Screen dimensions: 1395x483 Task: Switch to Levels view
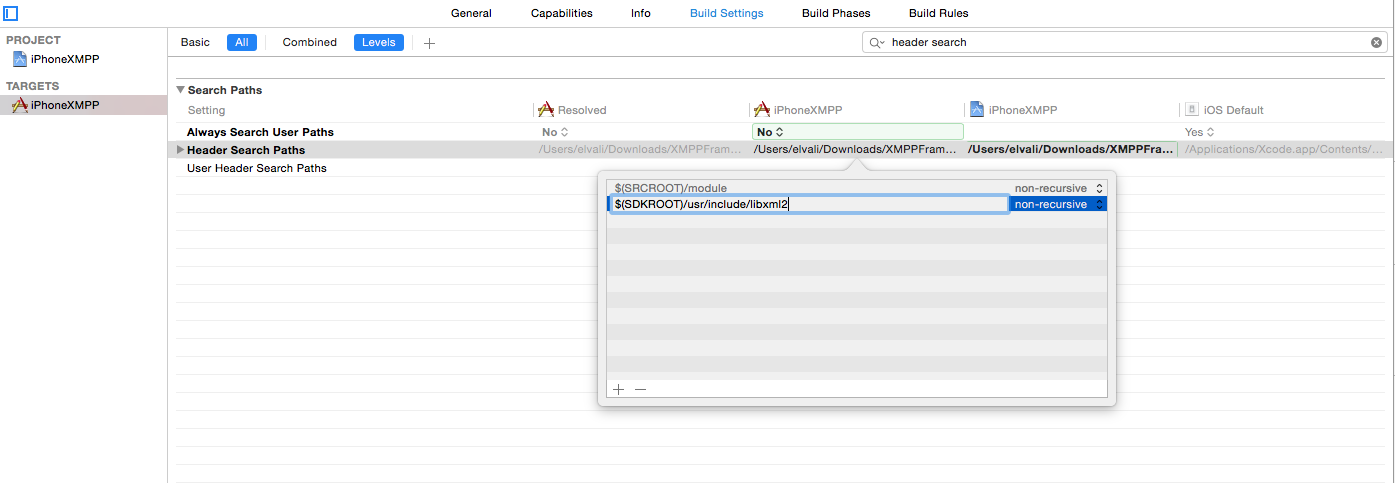pos(378,42)
